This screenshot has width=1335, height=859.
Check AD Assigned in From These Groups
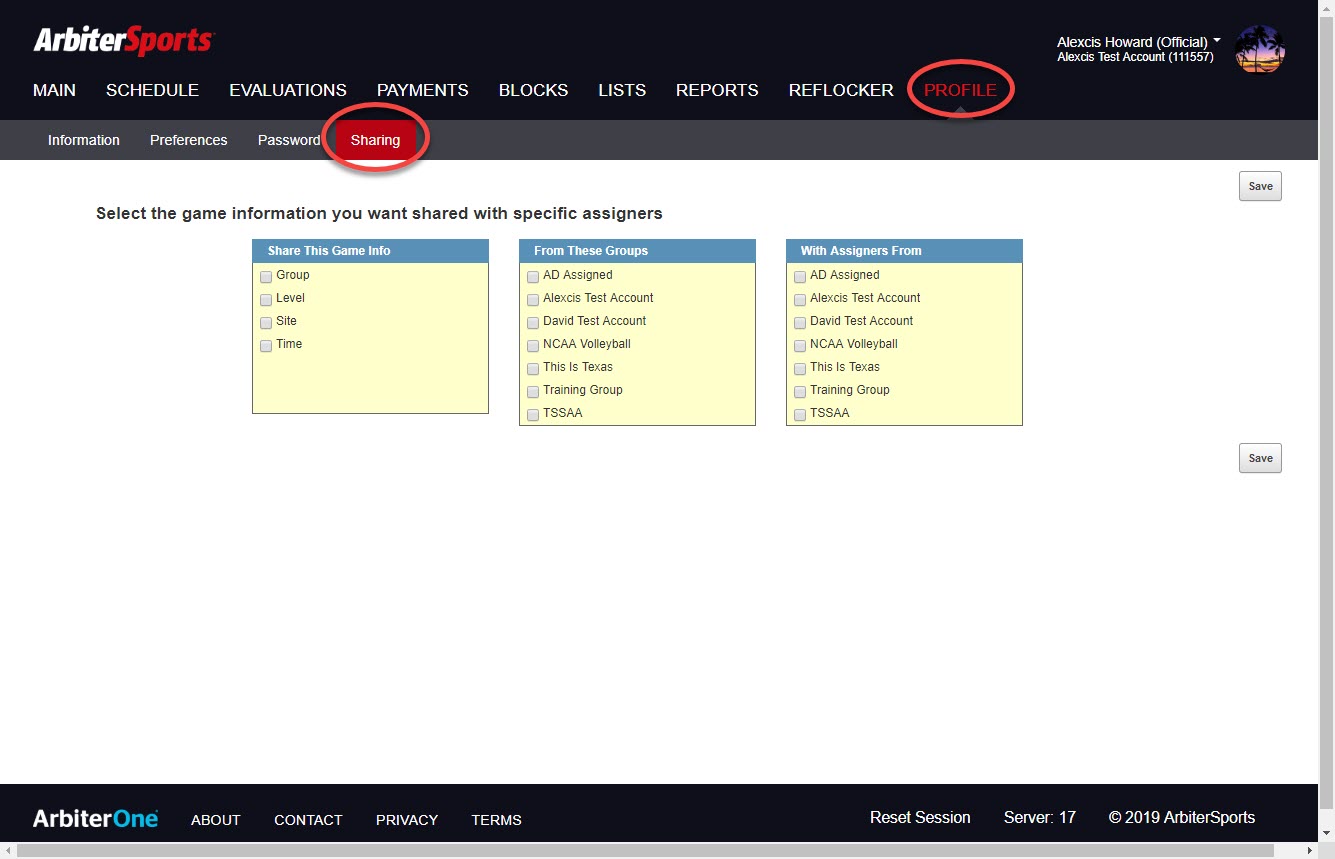point(533,277)
